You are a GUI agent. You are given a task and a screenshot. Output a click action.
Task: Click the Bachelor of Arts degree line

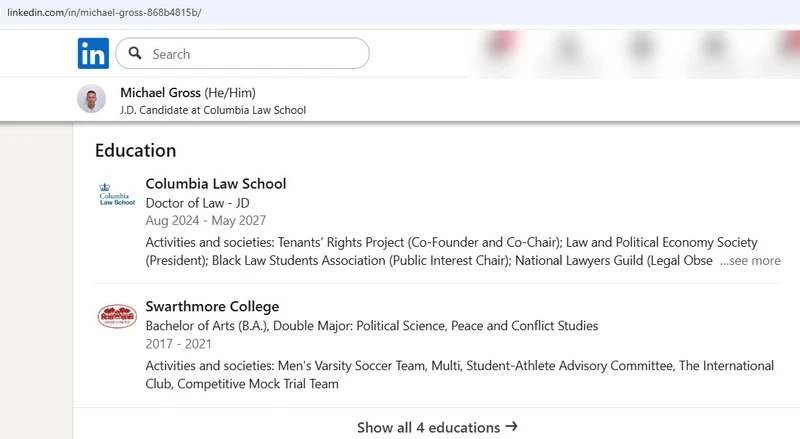[371, 326]
